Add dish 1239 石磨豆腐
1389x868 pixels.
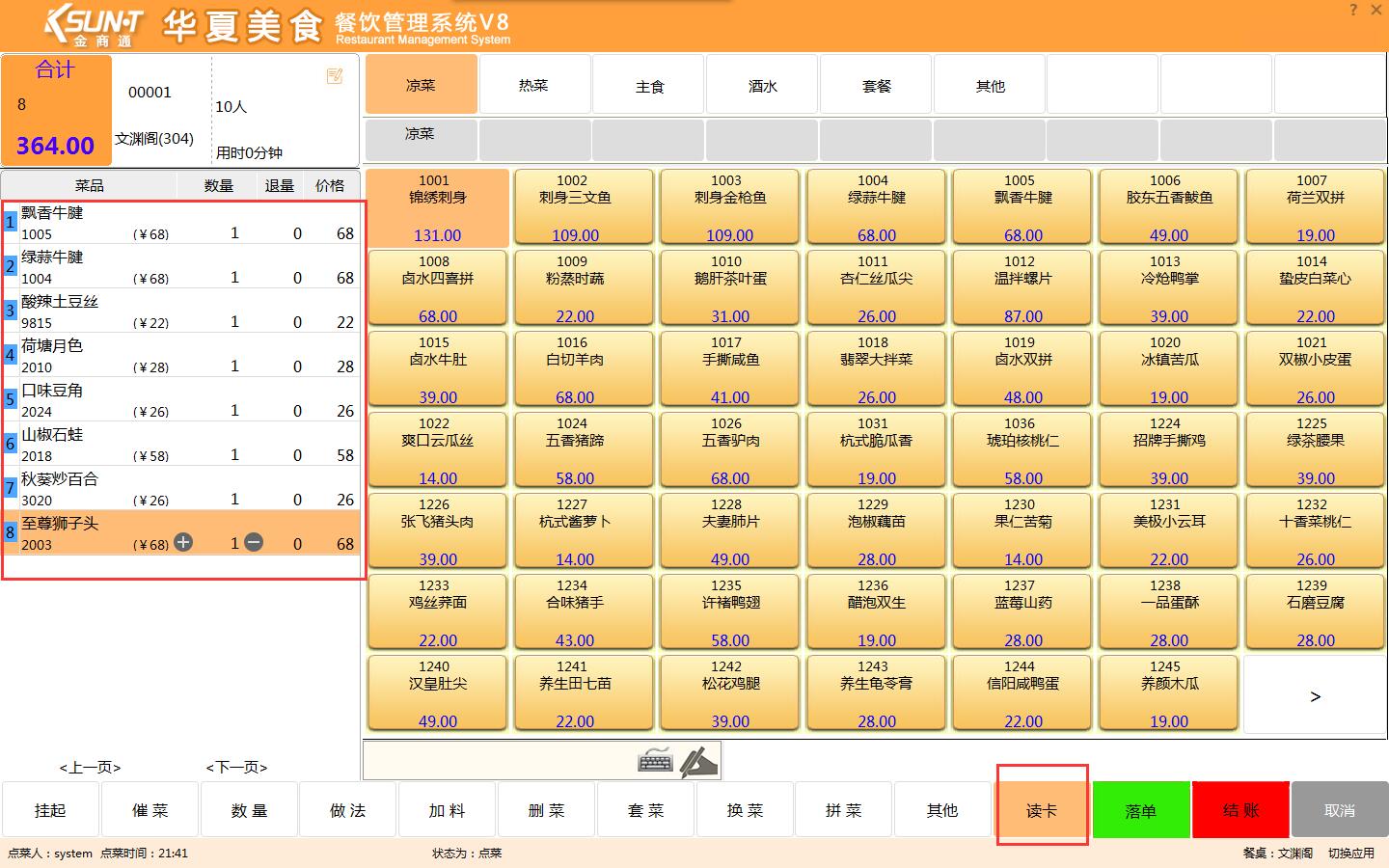click(x=1315, y=612)
